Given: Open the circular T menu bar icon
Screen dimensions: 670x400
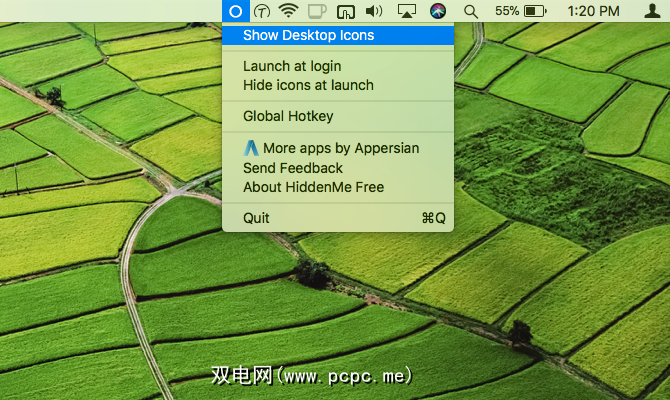Looking at the screenshot, I should [x=262, y=11].
